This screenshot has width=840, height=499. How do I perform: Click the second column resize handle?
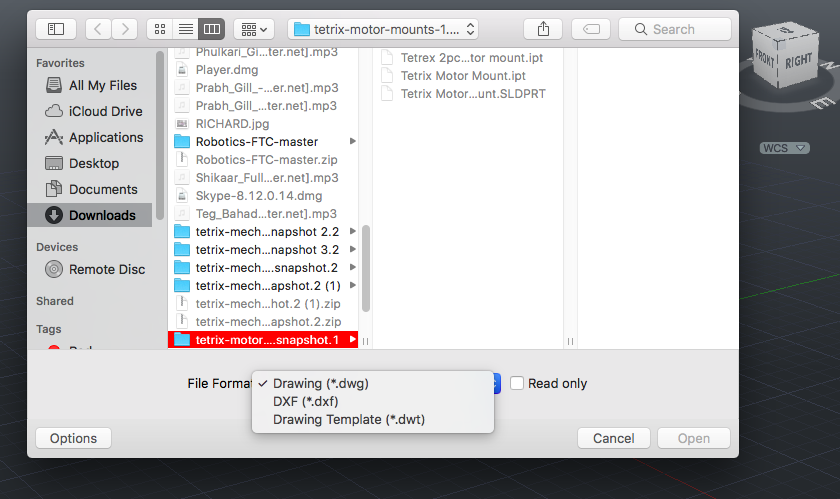tap(570, 341)
